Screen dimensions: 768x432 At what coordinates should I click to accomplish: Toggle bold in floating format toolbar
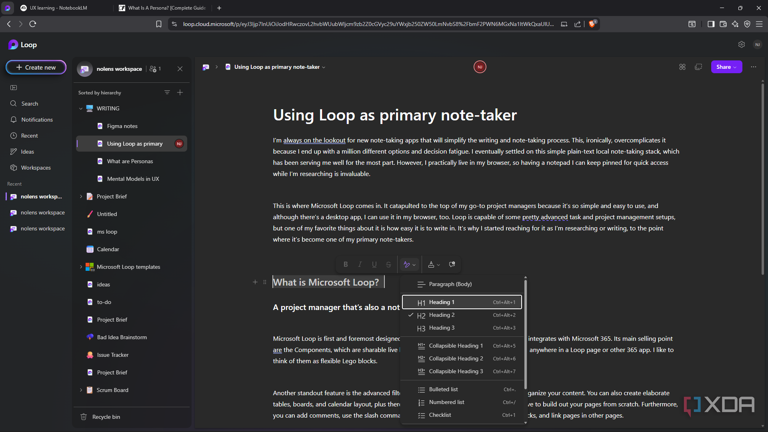tap(346, 264)
